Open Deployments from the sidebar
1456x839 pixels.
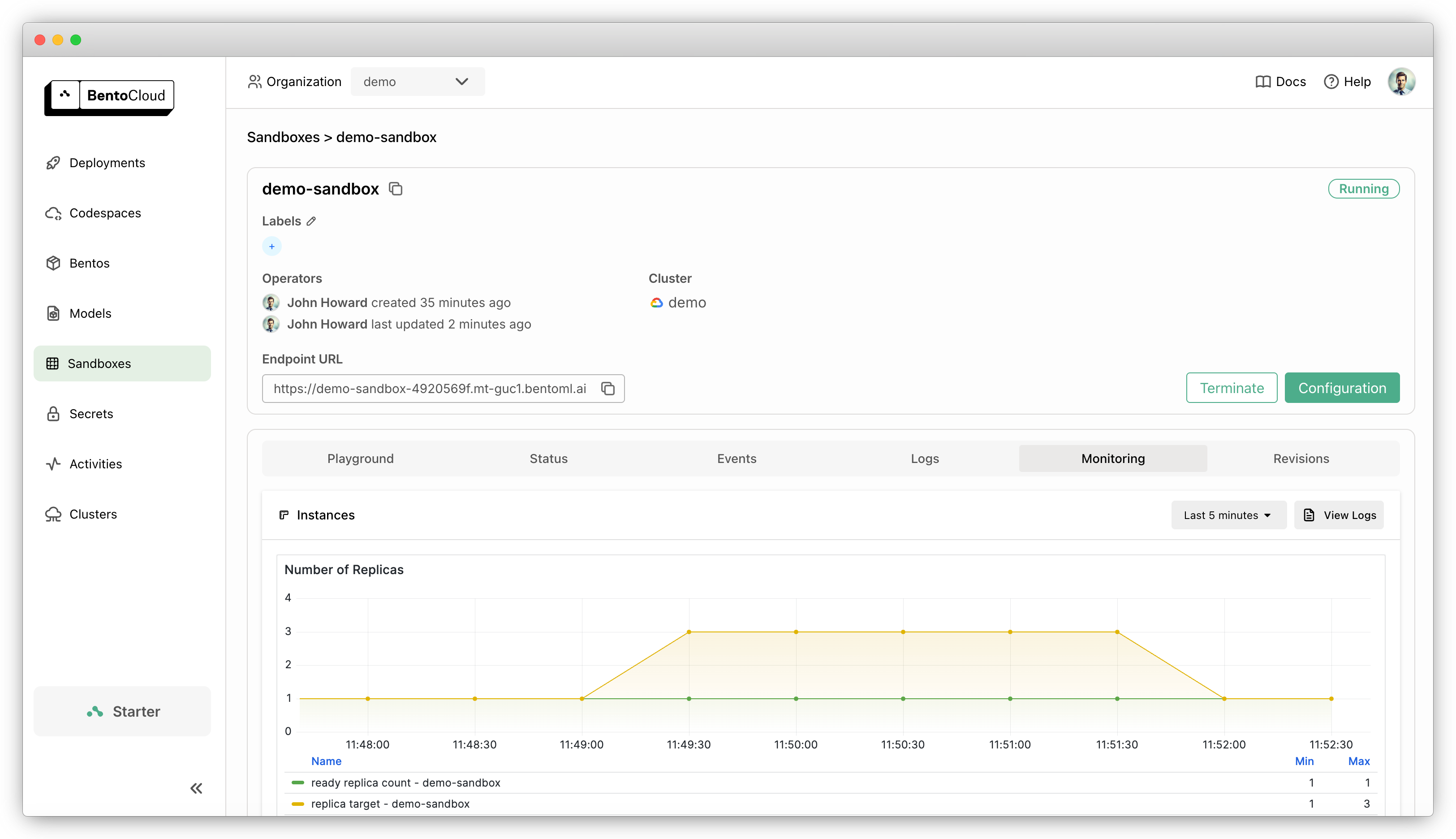point(122,163)
